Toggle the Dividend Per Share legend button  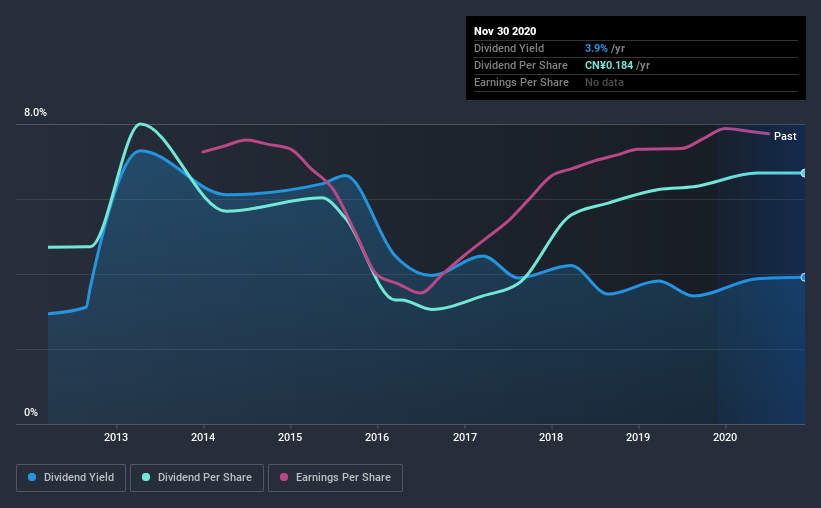pos(197,478)
